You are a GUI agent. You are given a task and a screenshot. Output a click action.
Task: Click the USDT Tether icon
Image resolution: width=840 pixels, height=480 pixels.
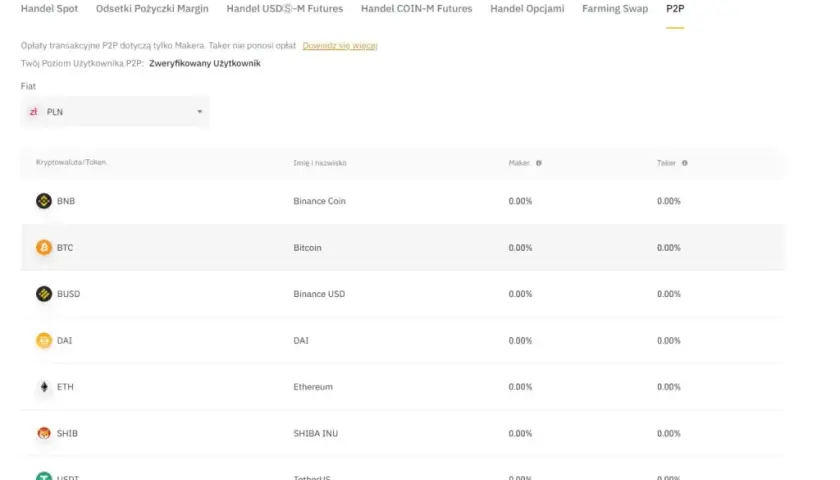[x=44, y=476]
